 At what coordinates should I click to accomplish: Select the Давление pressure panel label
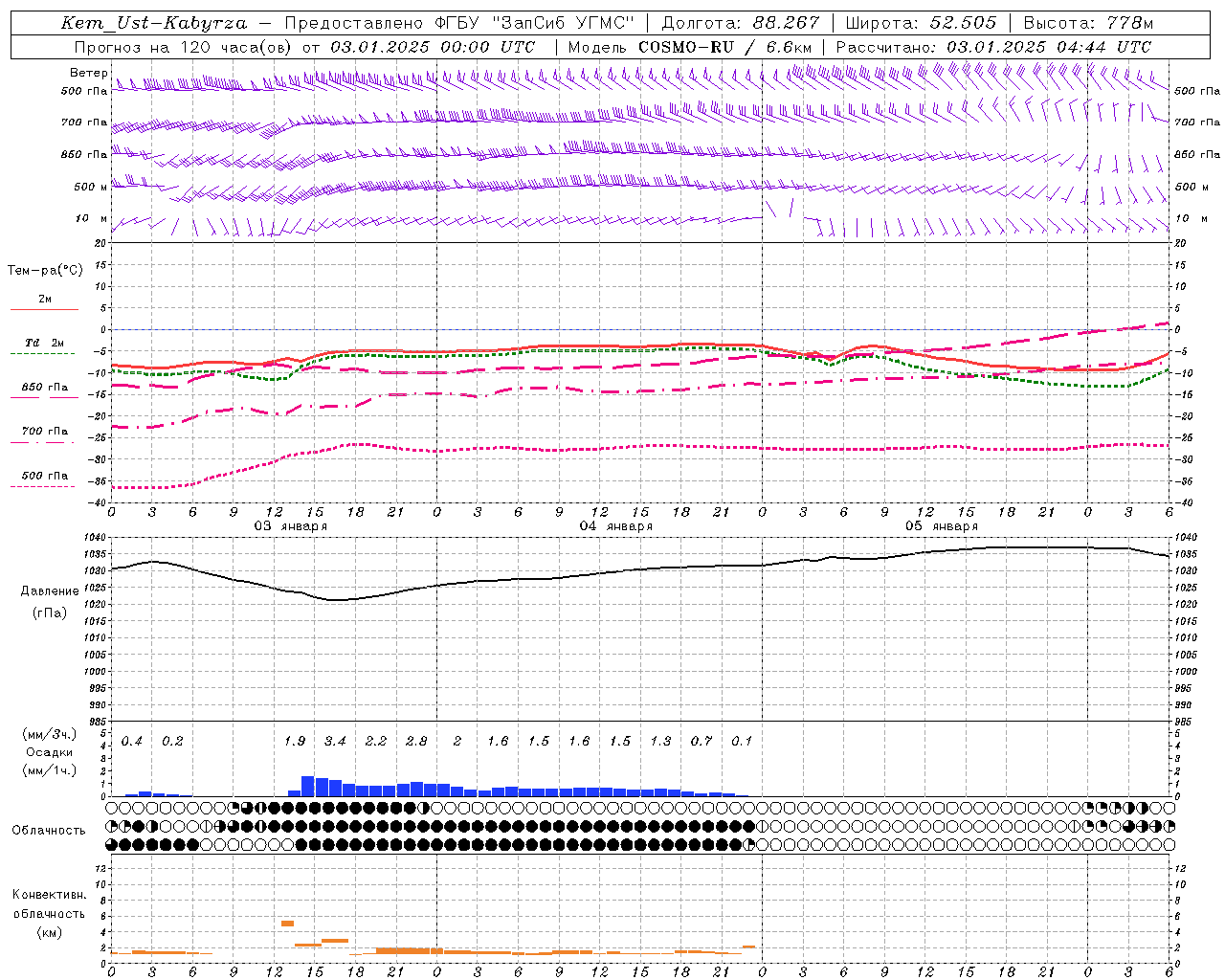pyautogui.click(x=50, y=591)
